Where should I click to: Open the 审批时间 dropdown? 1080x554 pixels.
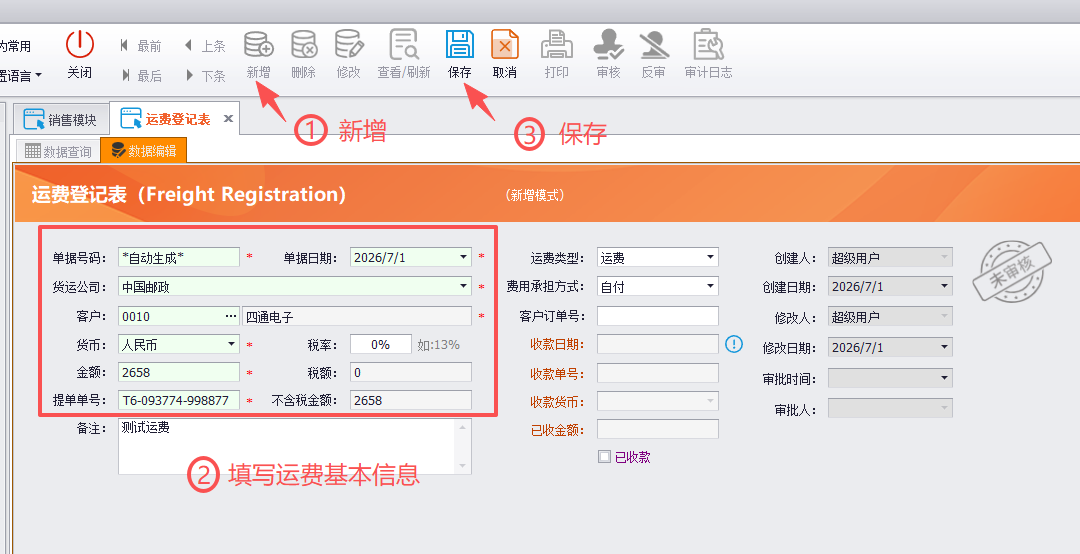tap(944, 378)
